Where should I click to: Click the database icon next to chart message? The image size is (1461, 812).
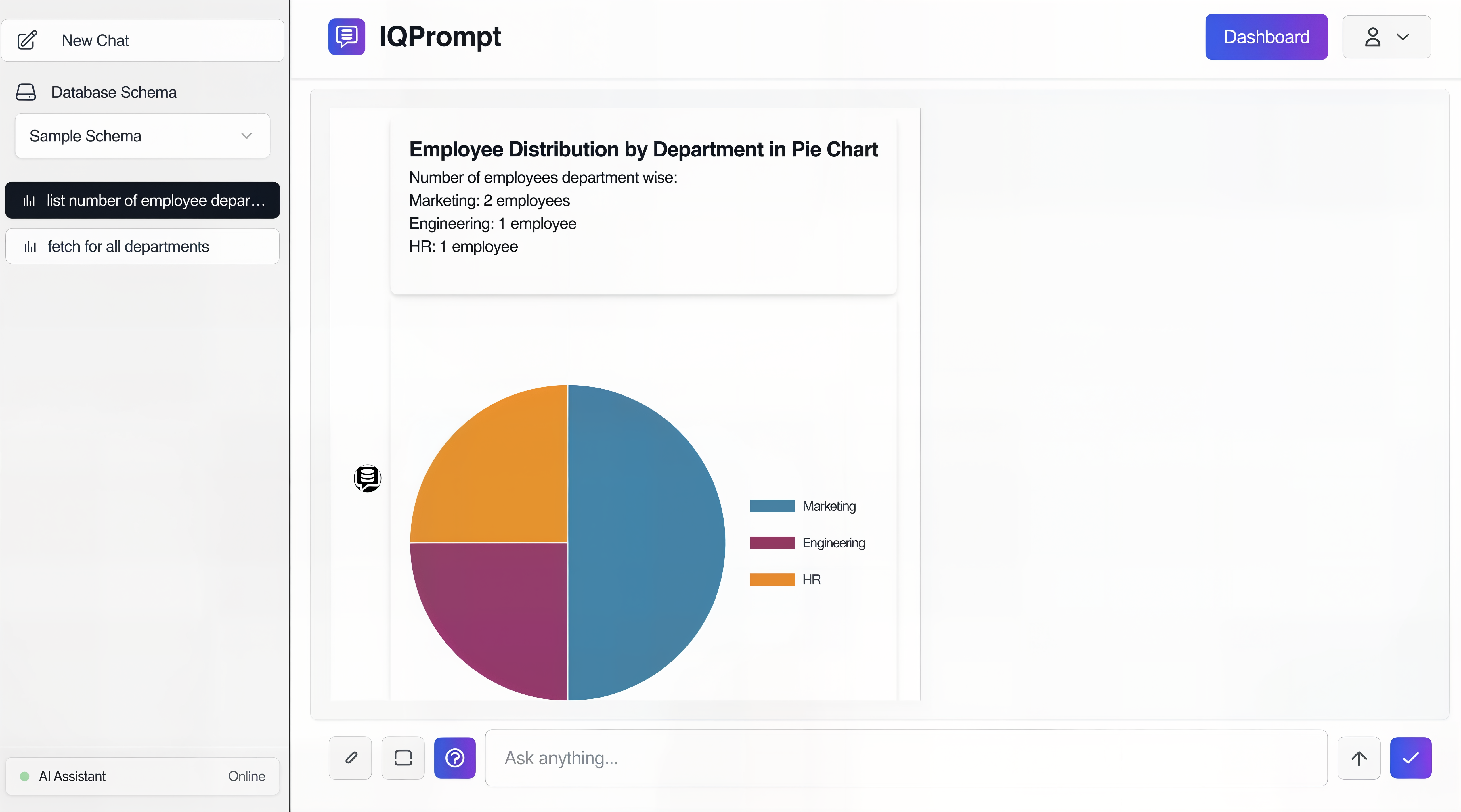point(368,478)
